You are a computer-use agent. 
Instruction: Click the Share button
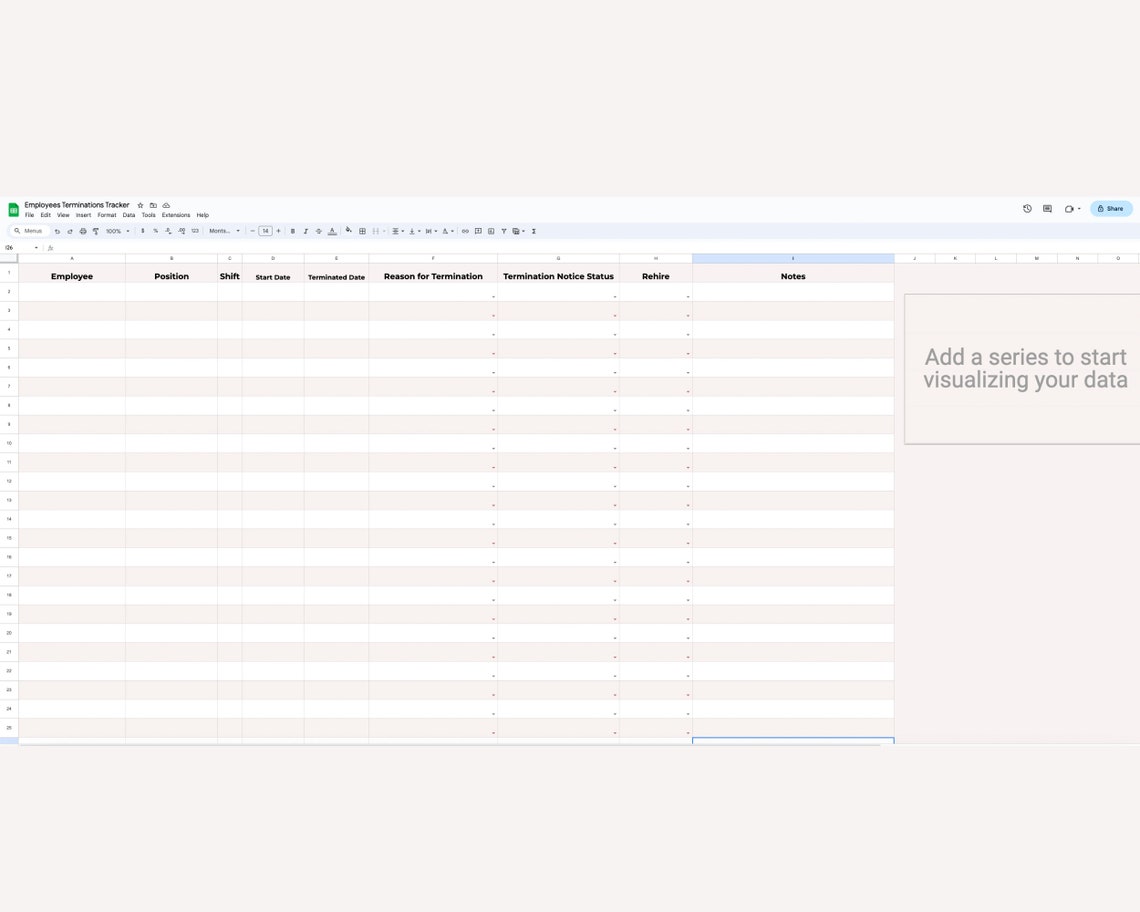click(1111, 208)
